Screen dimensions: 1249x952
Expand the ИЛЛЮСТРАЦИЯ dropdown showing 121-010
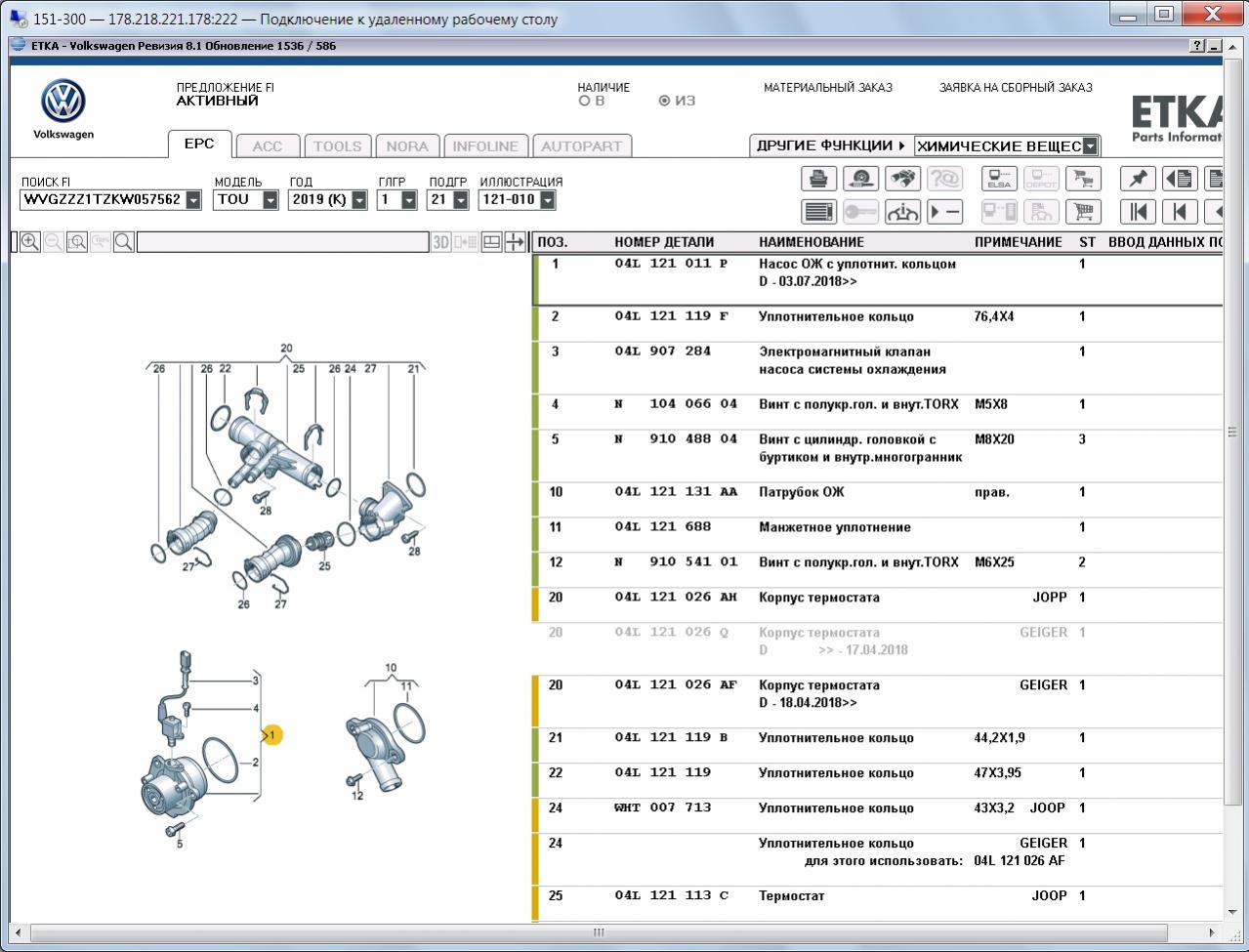(547, 200)
